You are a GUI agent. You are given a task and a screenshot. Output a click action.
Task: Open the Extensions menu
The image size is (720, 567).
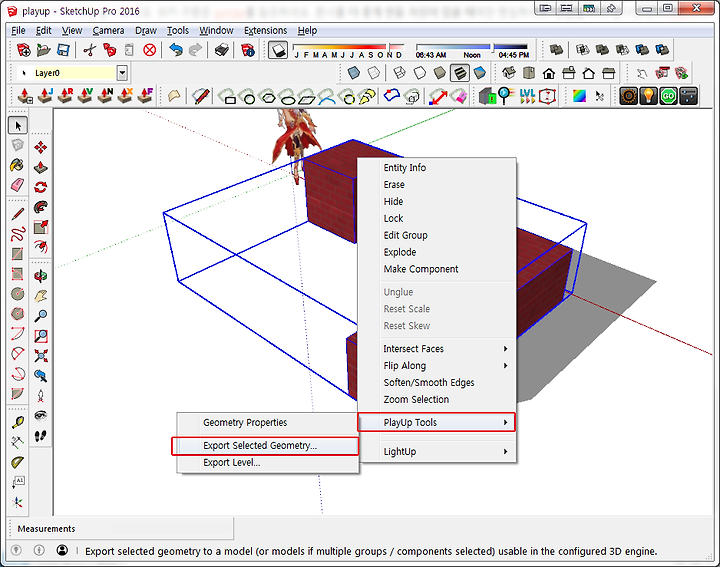pyautogui.click(x=265, y=30)
